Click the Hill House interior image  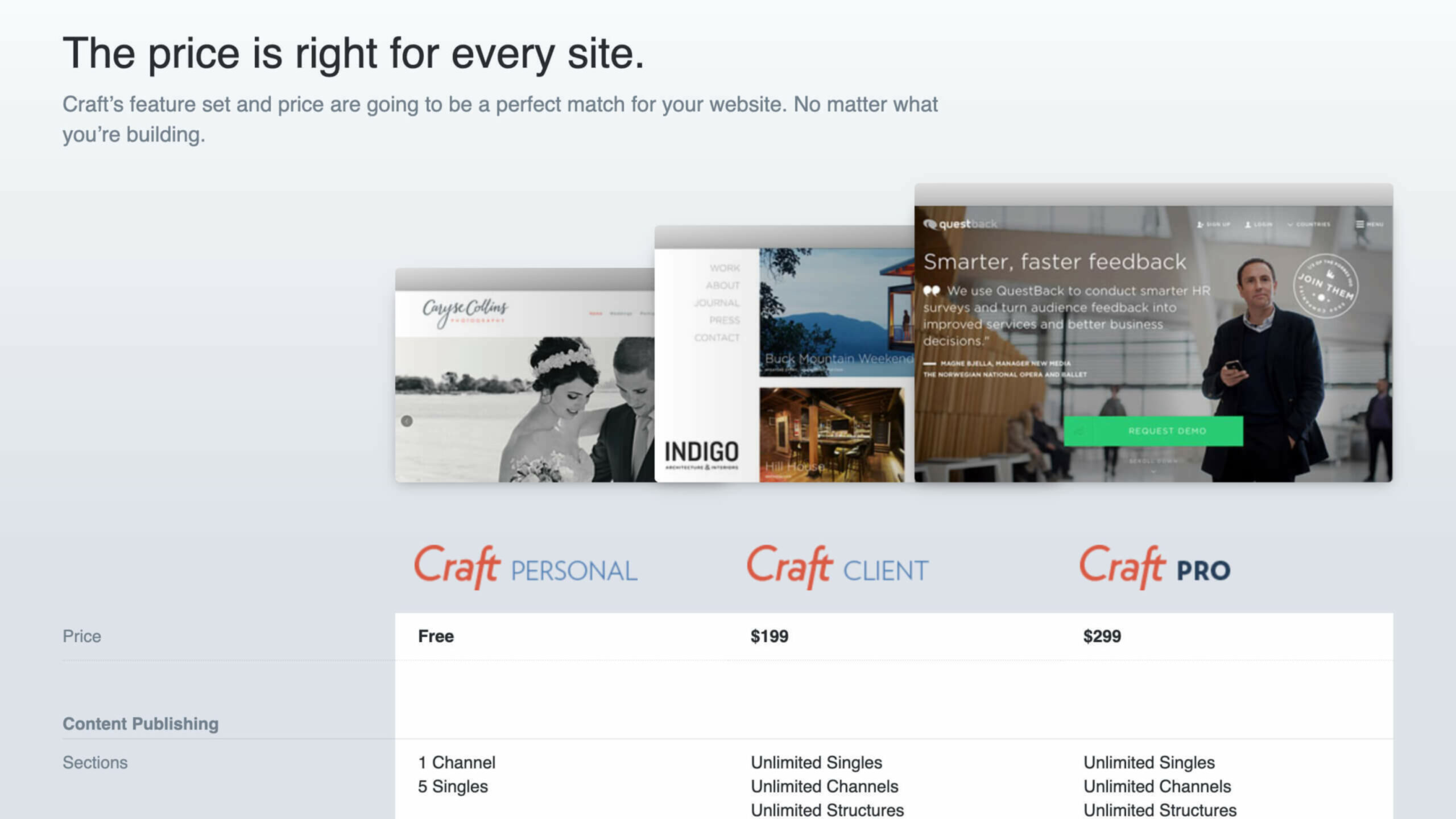832,435
